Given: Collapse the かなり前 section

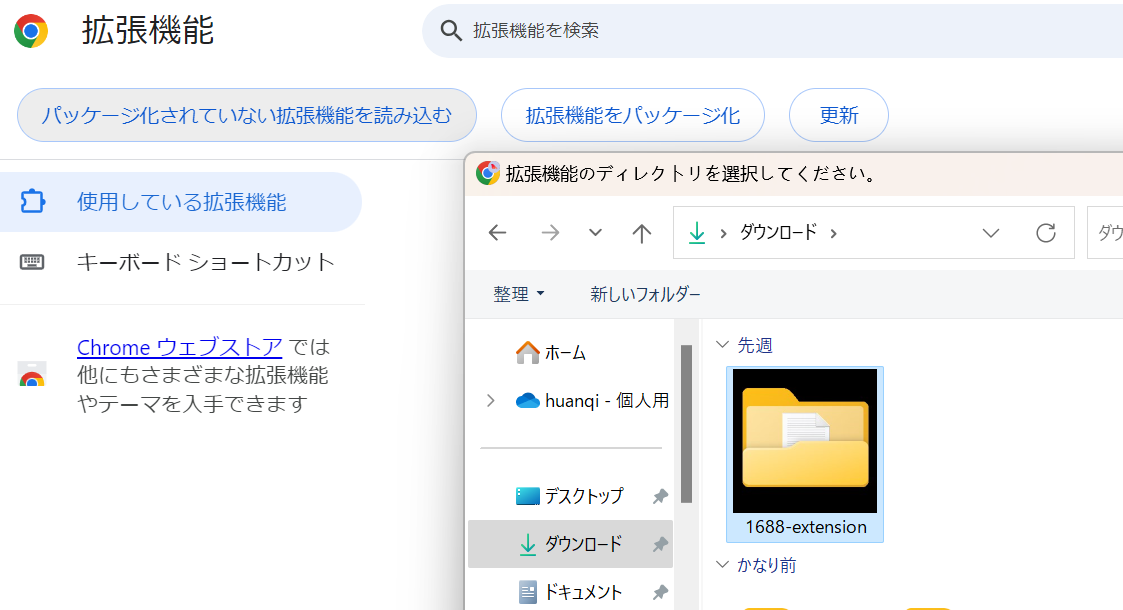Looking at the screenshot, I should (x=723, y=564).
